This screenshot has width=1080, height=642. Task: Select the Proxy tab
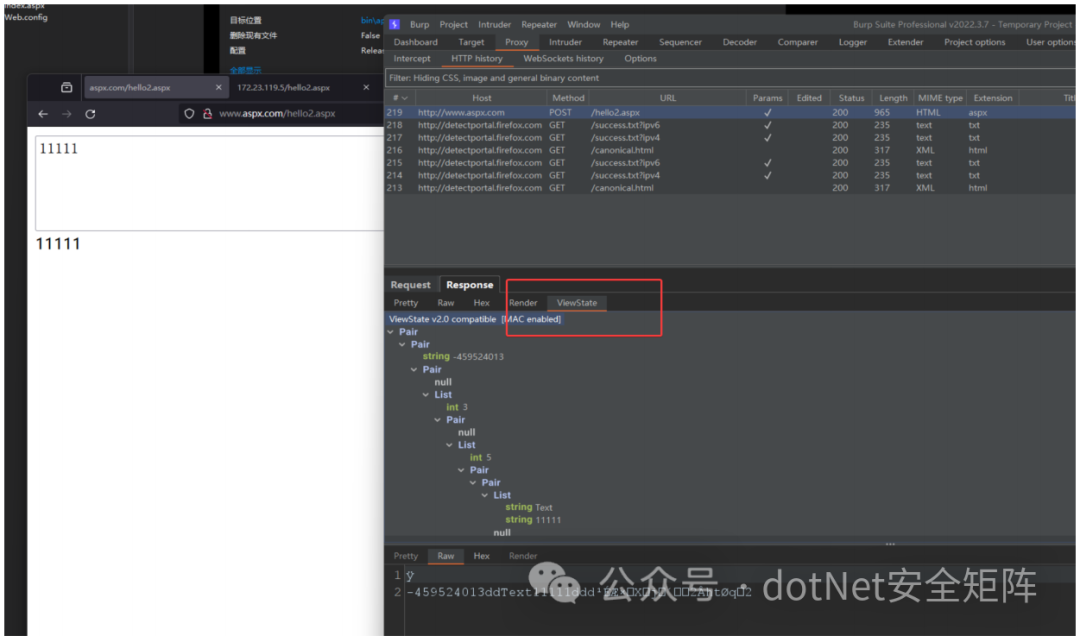(x=517, y=42)
